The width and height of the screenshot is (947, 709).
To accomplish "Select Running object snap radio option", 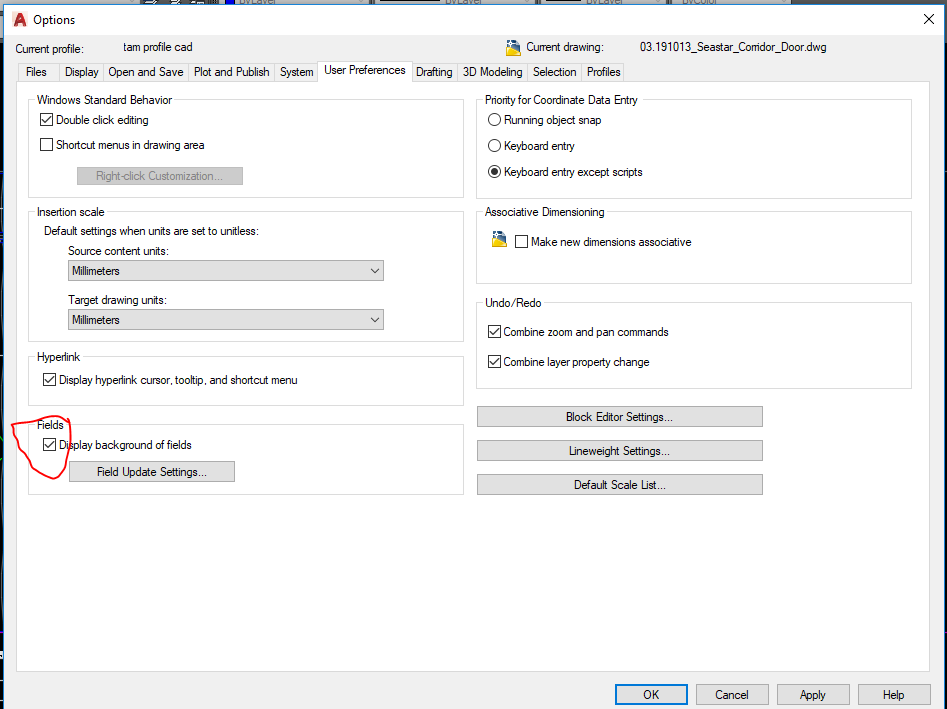I will coord(494,120).
